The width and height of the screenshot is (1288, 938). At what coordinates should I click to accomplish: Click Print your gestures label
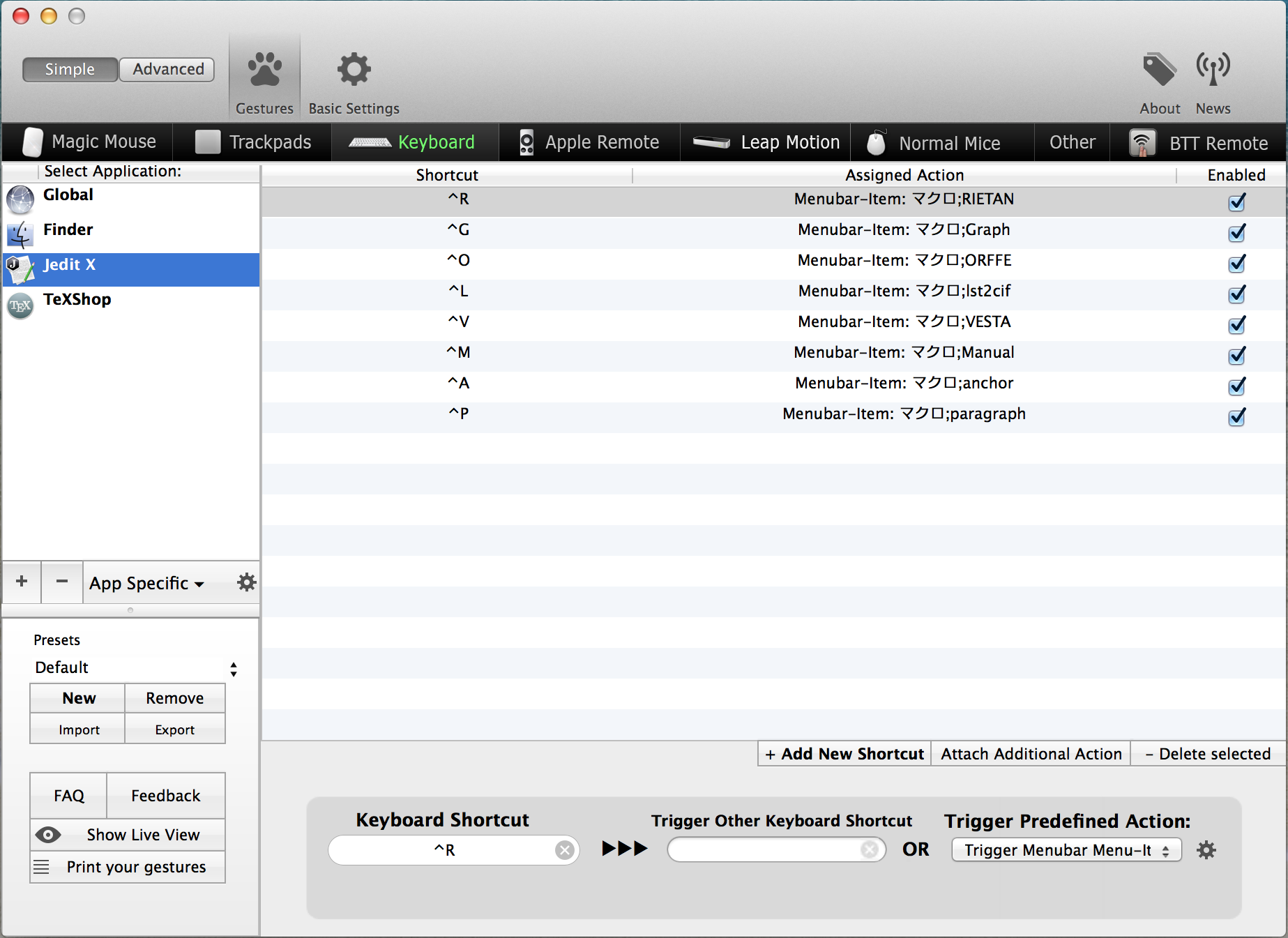tap(136, 867)
